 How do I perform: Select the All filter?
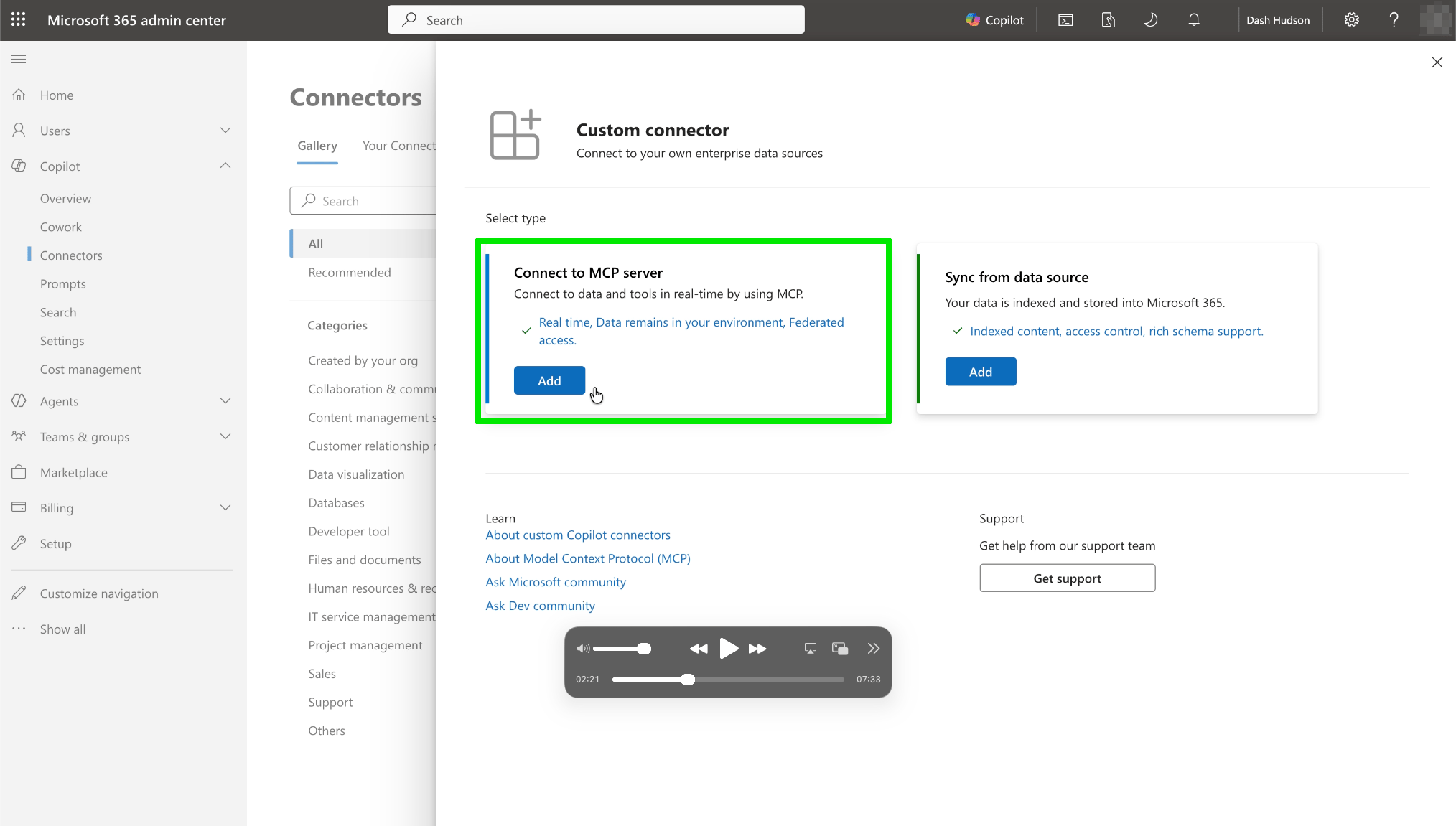click(x=363, y=243)
